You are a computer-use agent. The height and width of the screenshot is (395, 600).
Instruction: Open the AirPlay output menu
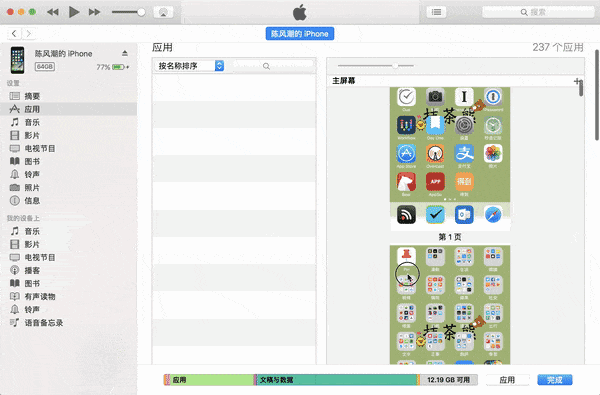tap(163, 12)
